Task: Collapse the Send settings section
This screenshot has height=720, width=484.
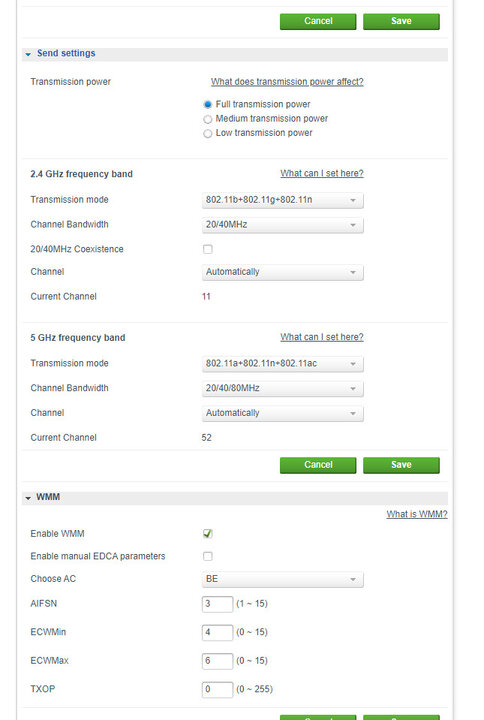Action: 28,54
